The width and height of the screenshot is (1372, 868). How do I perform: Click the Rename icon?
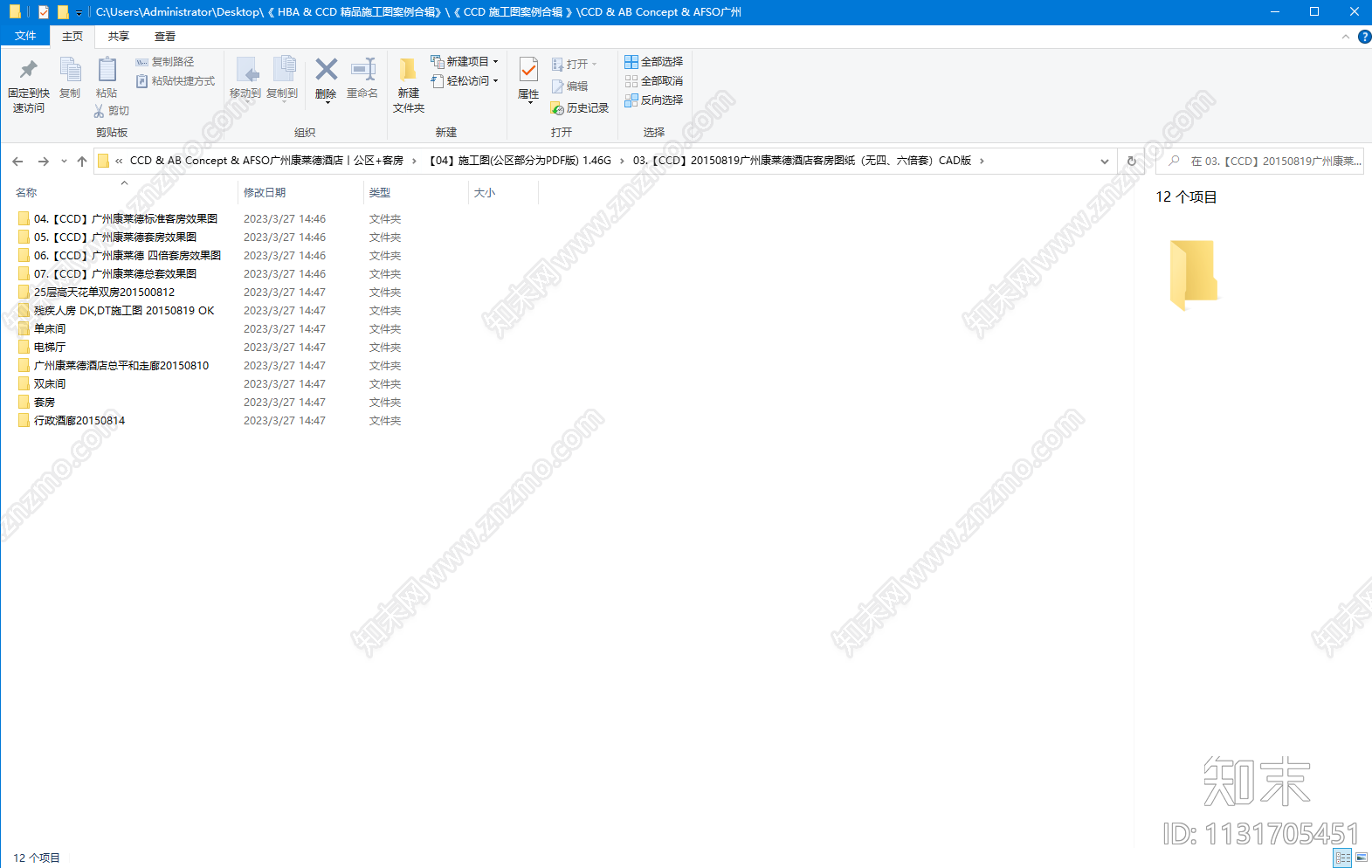pos(362,70)
